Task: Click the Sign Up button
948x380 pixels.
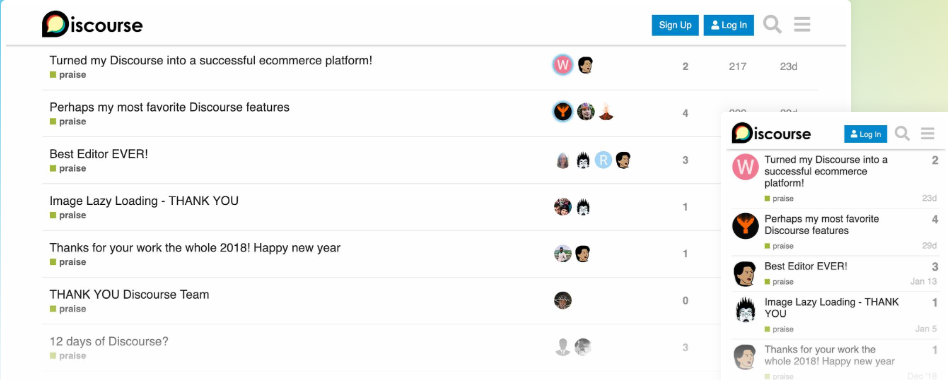Action: pyautogui.click(x=675, y=25)
